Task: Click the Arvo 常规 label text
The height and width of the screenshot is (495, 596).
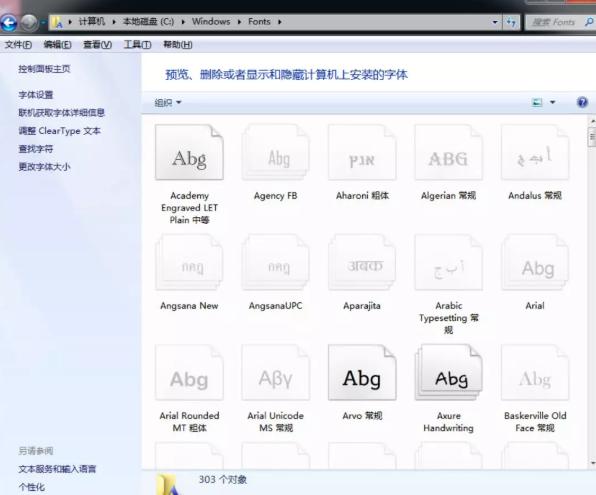Action: [362, 416]
